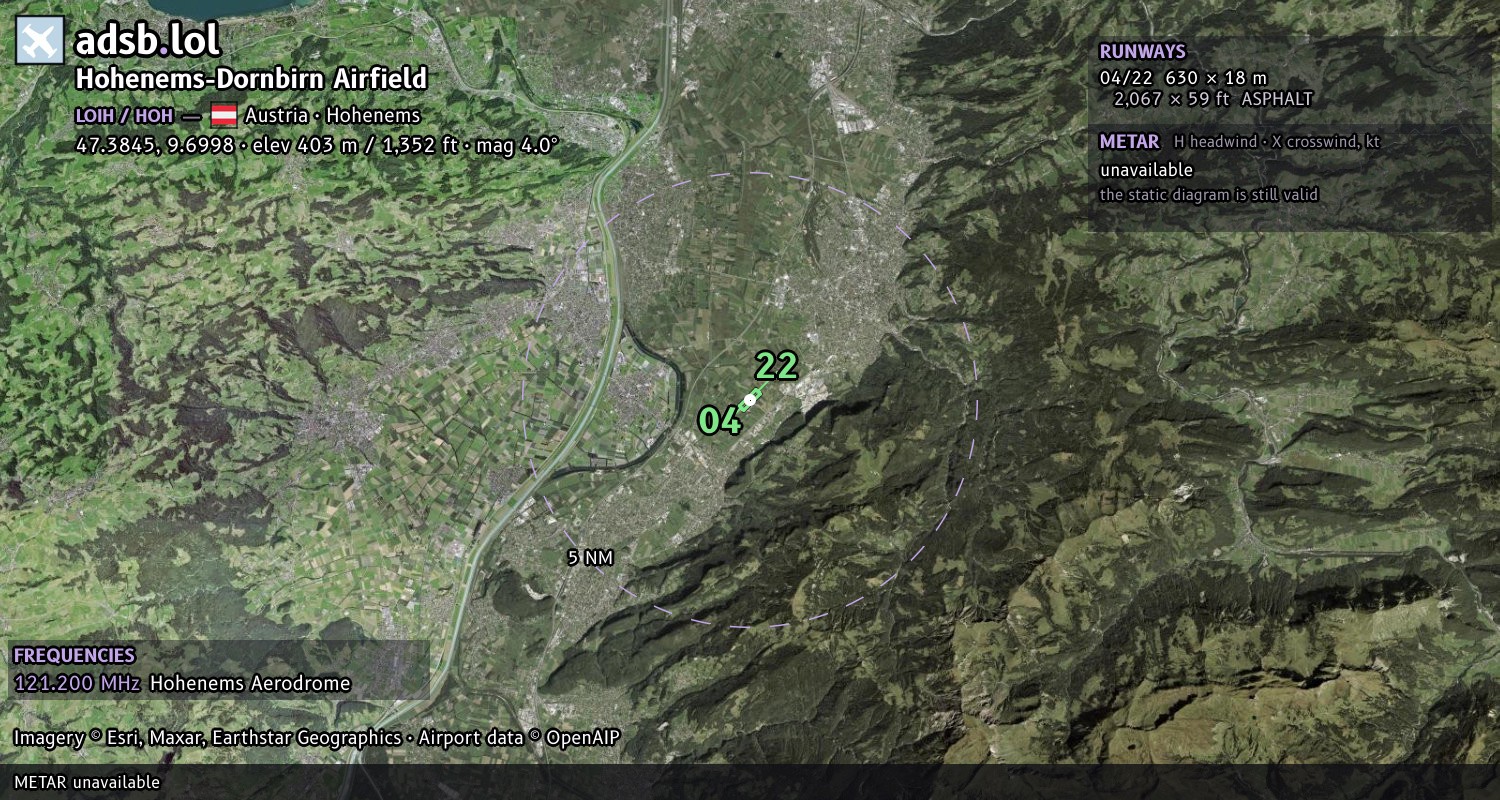The width and height of the screenshot is (1500, 800).
Task: Click the RUNWAYS panel heading
Action: (1142, 51)
